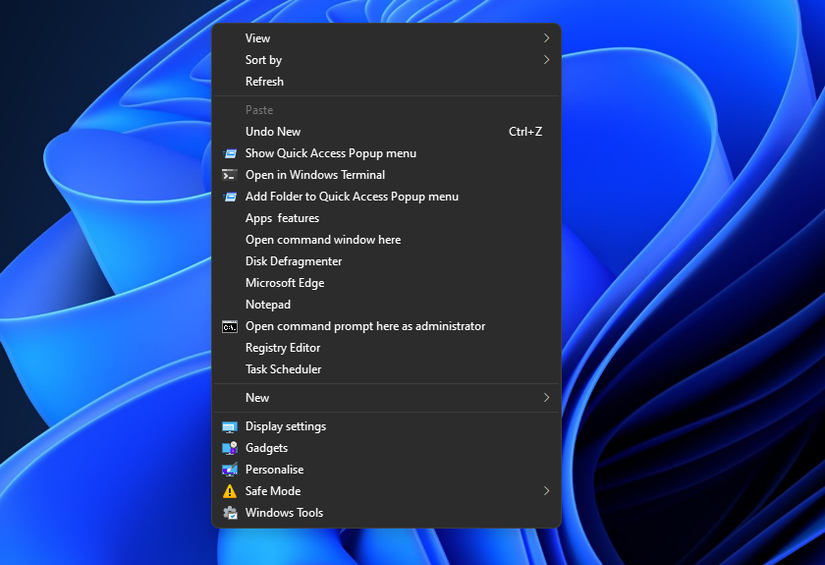Click the Windows Tools gear icon
The height and width of the screenshot is (565, 825).
coord(230,513)
